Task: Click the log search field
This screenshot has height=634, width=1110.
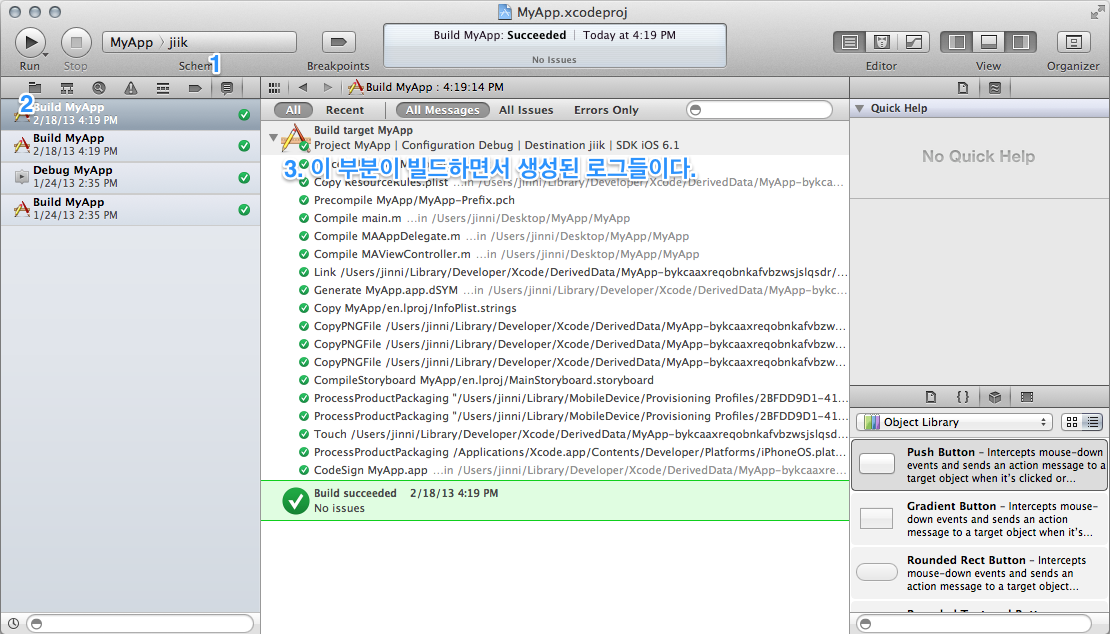Action: 760,110
